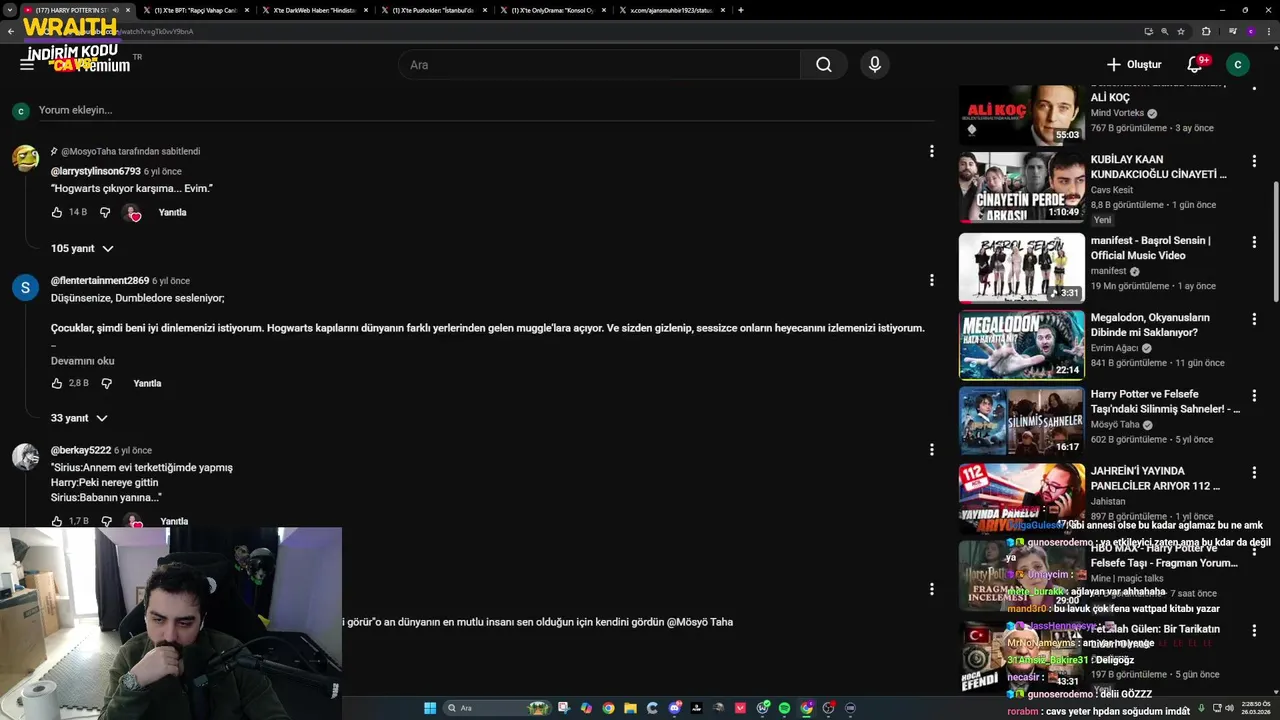
Task: Switch to the X'te DarkWeb Haber tab
Action: 315,10
